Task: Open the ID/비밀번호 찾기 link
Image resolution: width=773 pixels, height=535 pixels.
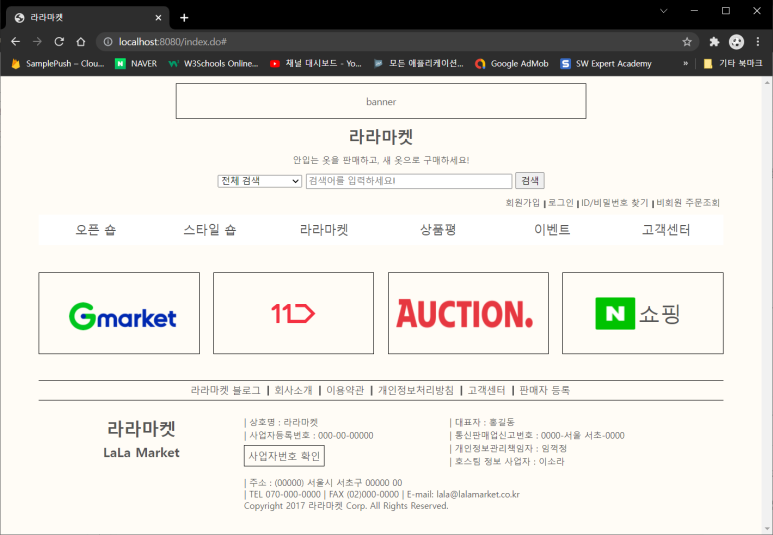Action: click(615, 203)
